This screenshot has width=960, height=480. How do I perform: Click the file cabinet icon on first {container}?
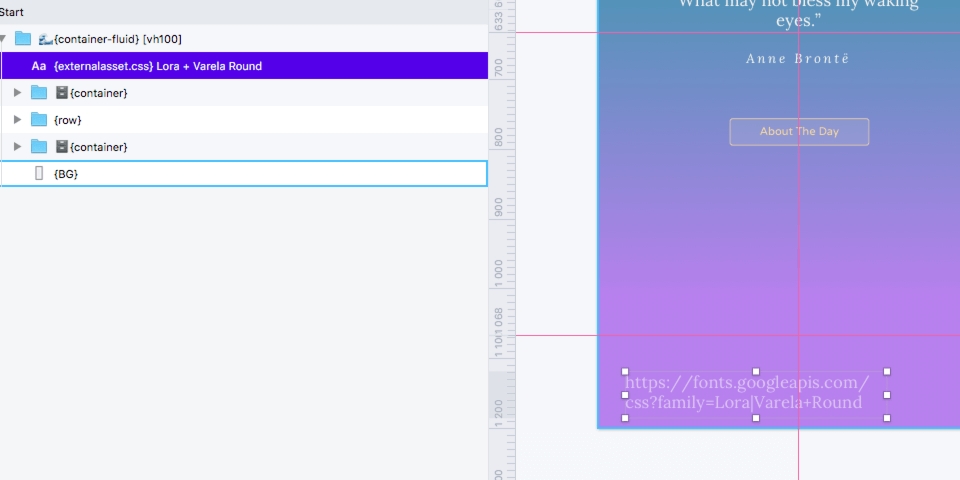coord(61,93)
